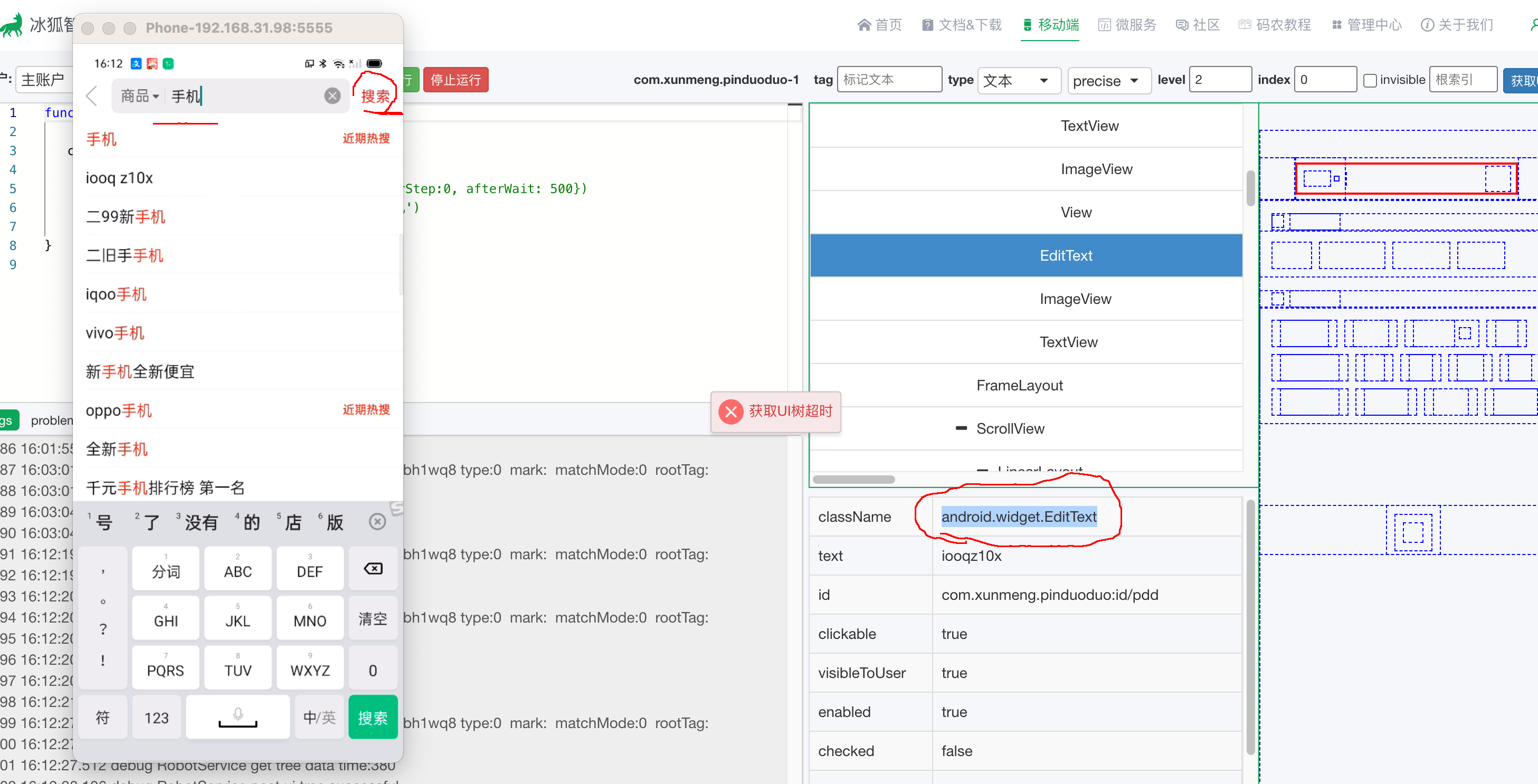Tap the red 搜索 text in phone header
The height and width of the screenshot is (784, 1538).
375,96
